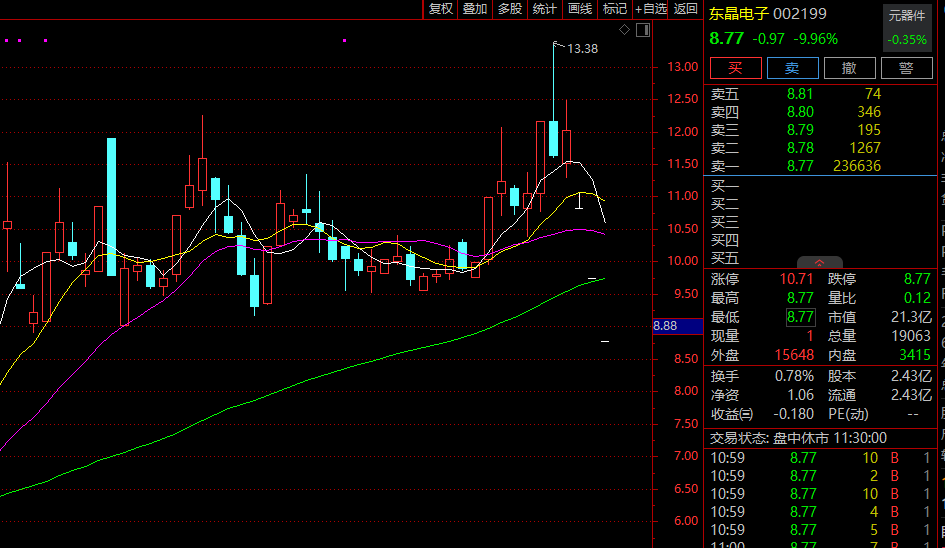Click the 卖 (sell) button
The height and width of the screenshot is (548, 945).
click(792, 68)
